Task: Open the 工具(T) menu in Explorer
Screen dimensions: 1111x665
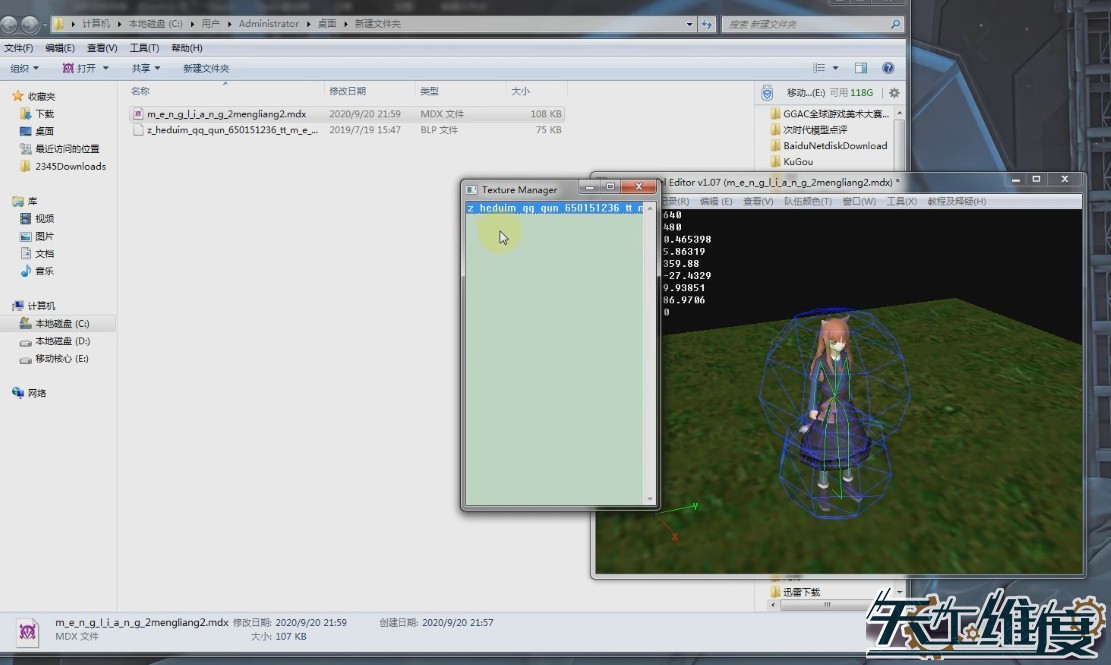Action: 145,48
